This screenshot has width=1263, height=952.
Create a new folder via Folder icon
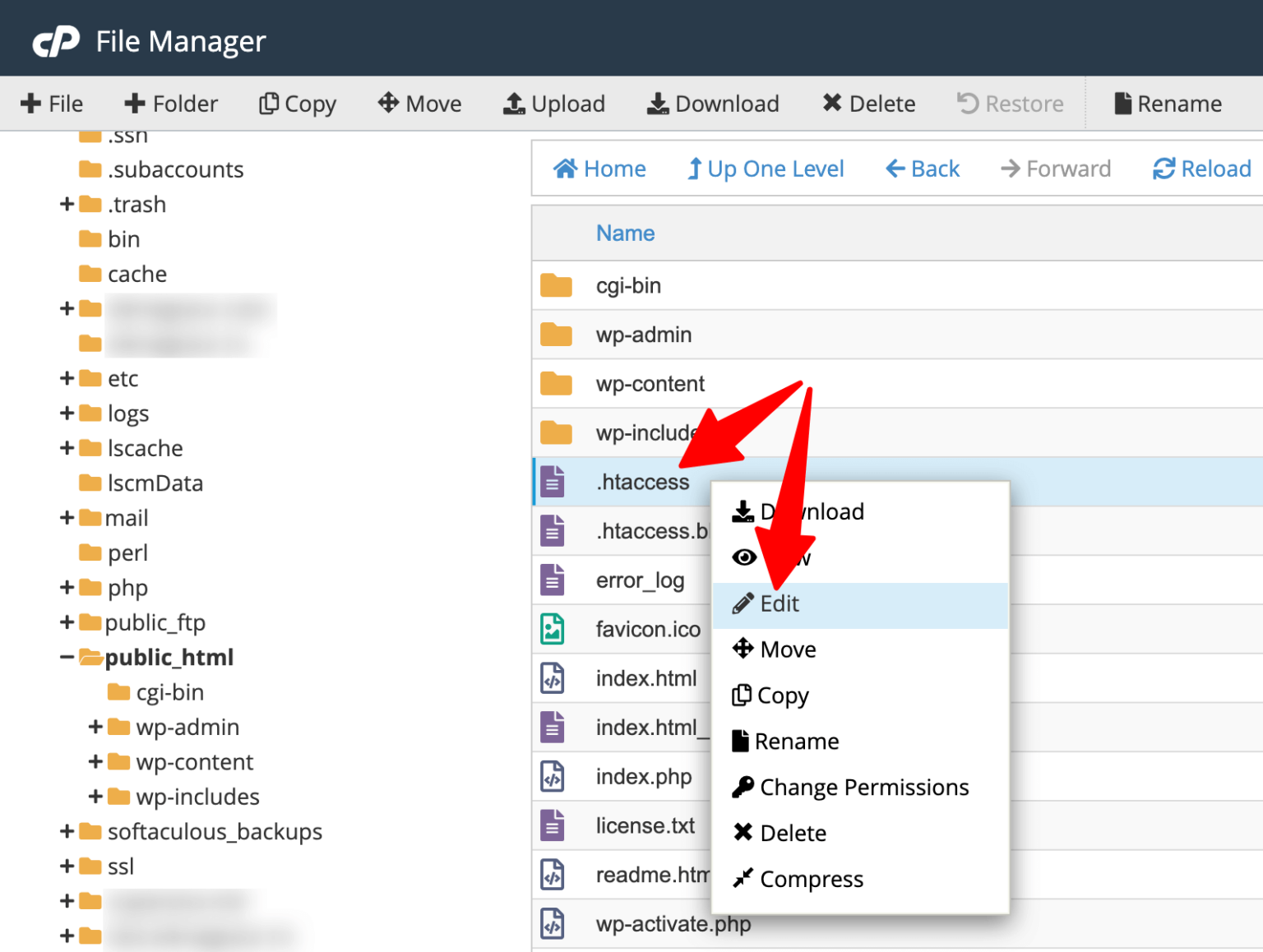[x=170, y=104]
